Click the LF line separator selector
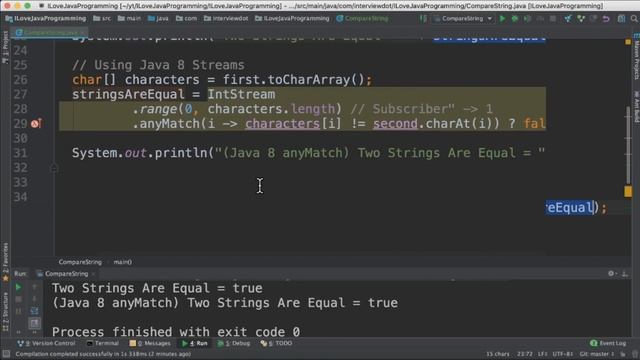The width and height of the screenshot is (640, 360). pyautogui.click(x=542, y=354)
